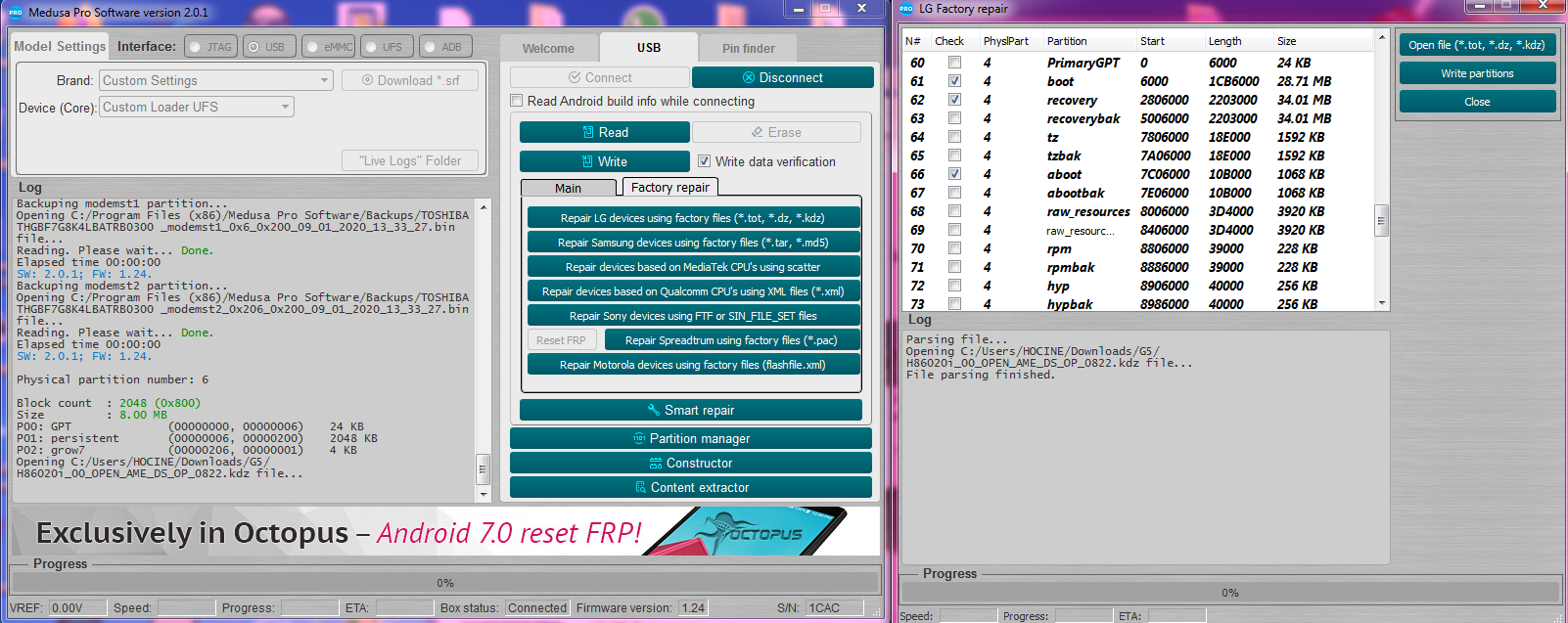This screenshot has width=1568, height=623.
Task: Switch to the Main tab
Action: [568, 188]
